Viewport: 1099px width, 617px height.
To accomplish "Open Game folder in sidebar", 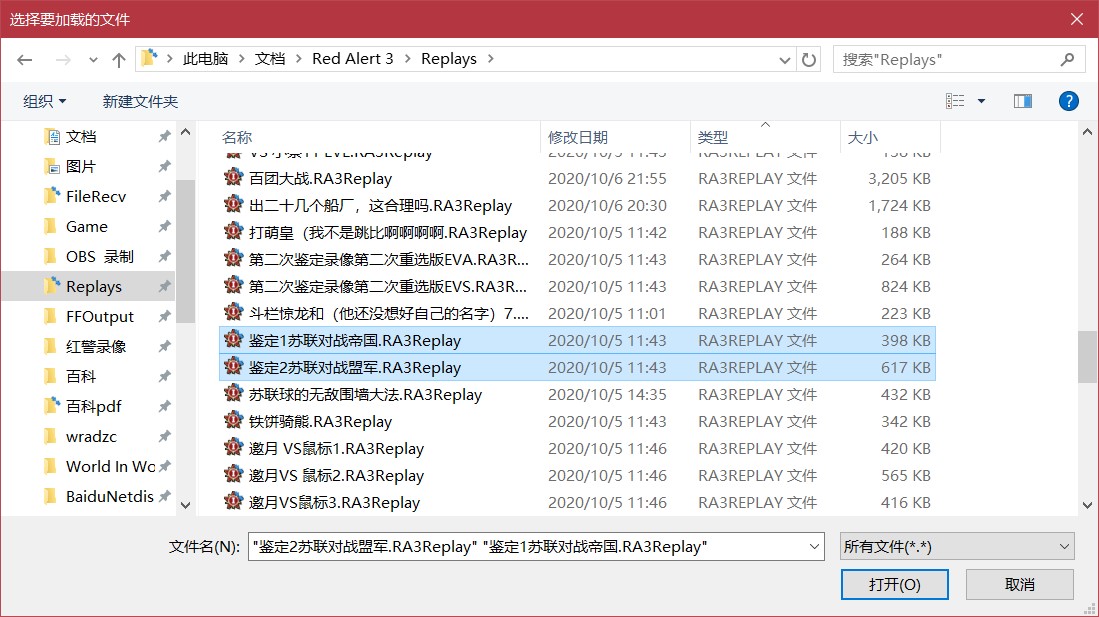I will 86,226.
